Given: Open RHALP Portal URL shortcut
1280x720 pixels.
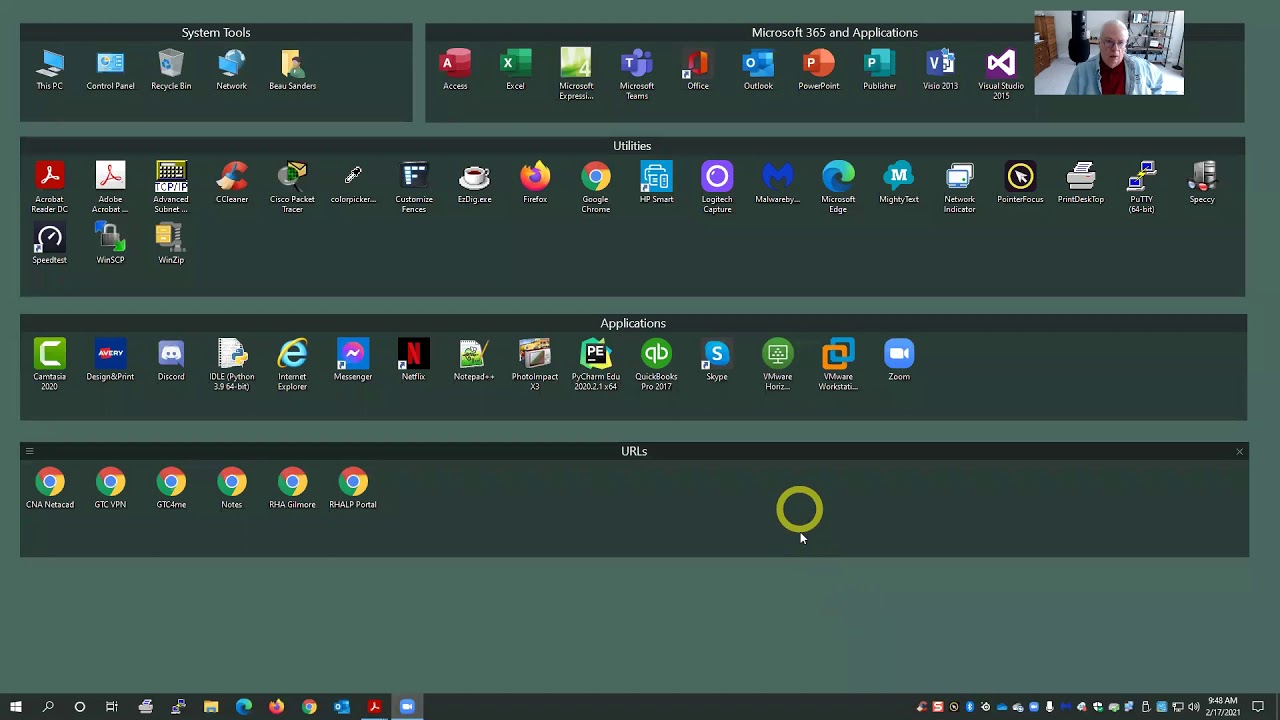Looking at the screenshot, I should [x=353, y=488].
